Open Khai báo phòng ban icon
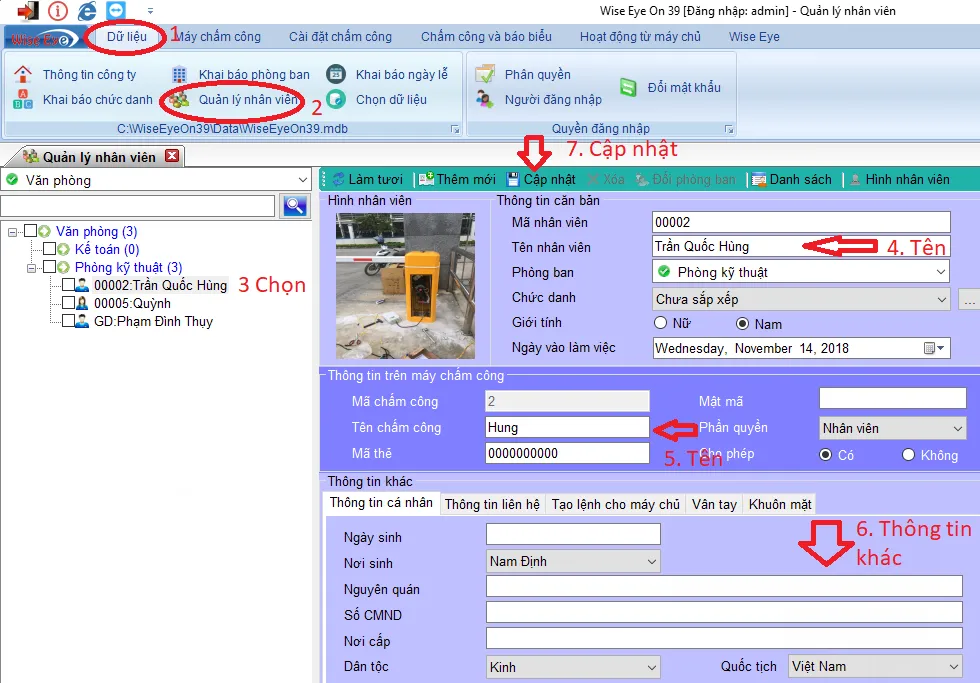980x683 pixels. 179,75
